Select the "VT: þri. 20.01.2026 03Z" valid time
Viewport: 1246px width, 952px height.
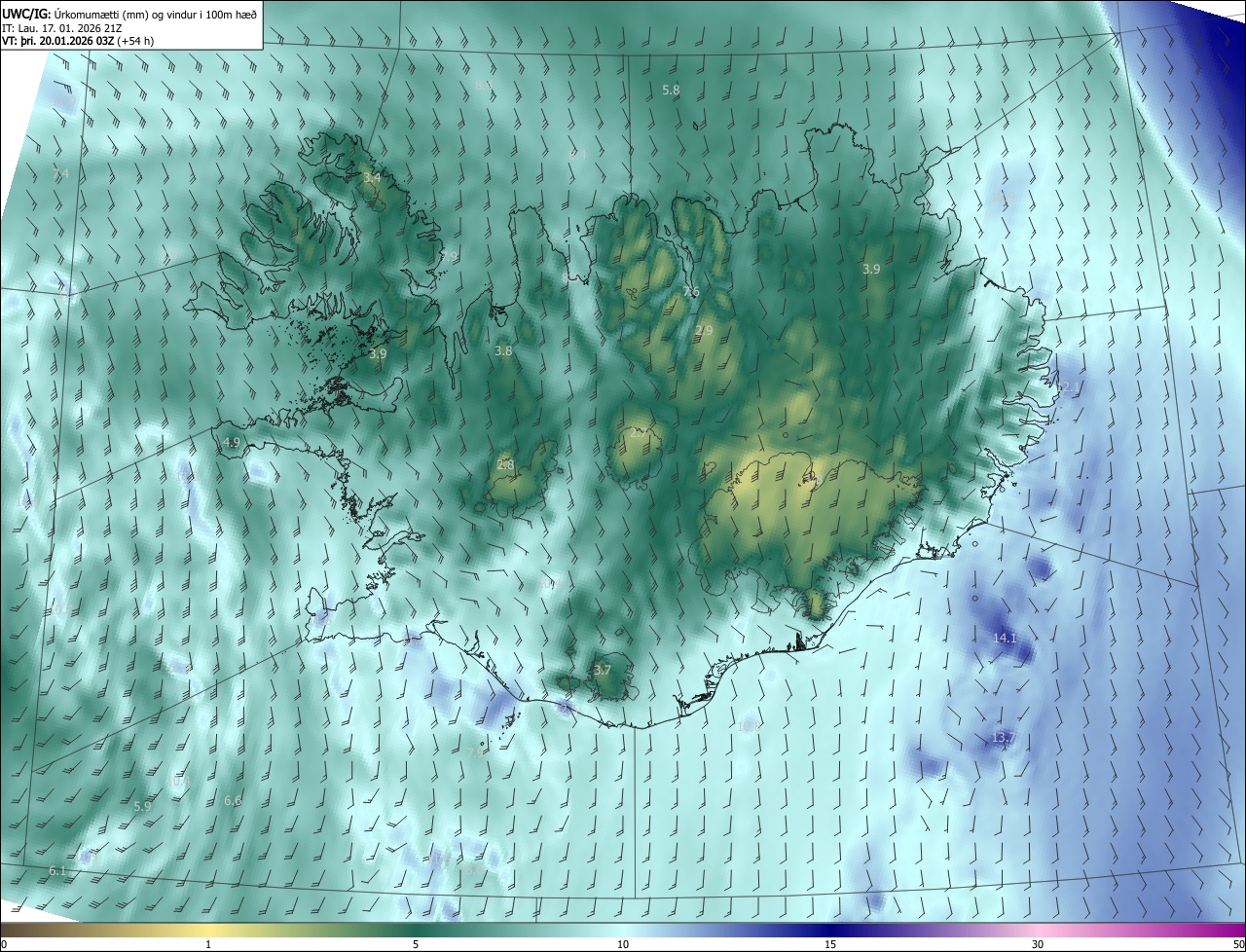(58, 41)
